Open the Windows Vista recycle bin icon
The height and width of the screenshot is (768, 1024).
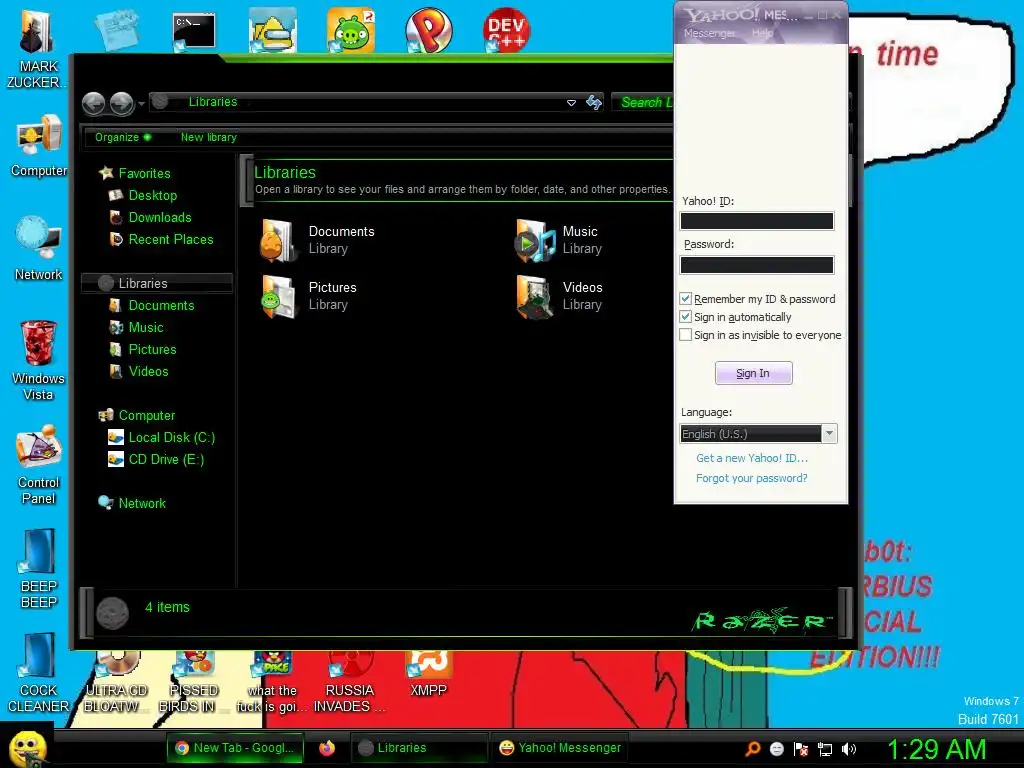click(x=38, y=360)
